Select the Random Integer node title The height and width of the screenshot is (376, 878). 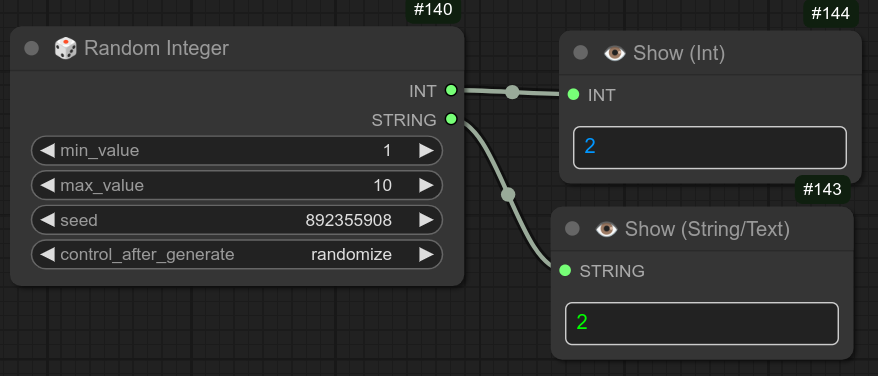click(156, 48)
